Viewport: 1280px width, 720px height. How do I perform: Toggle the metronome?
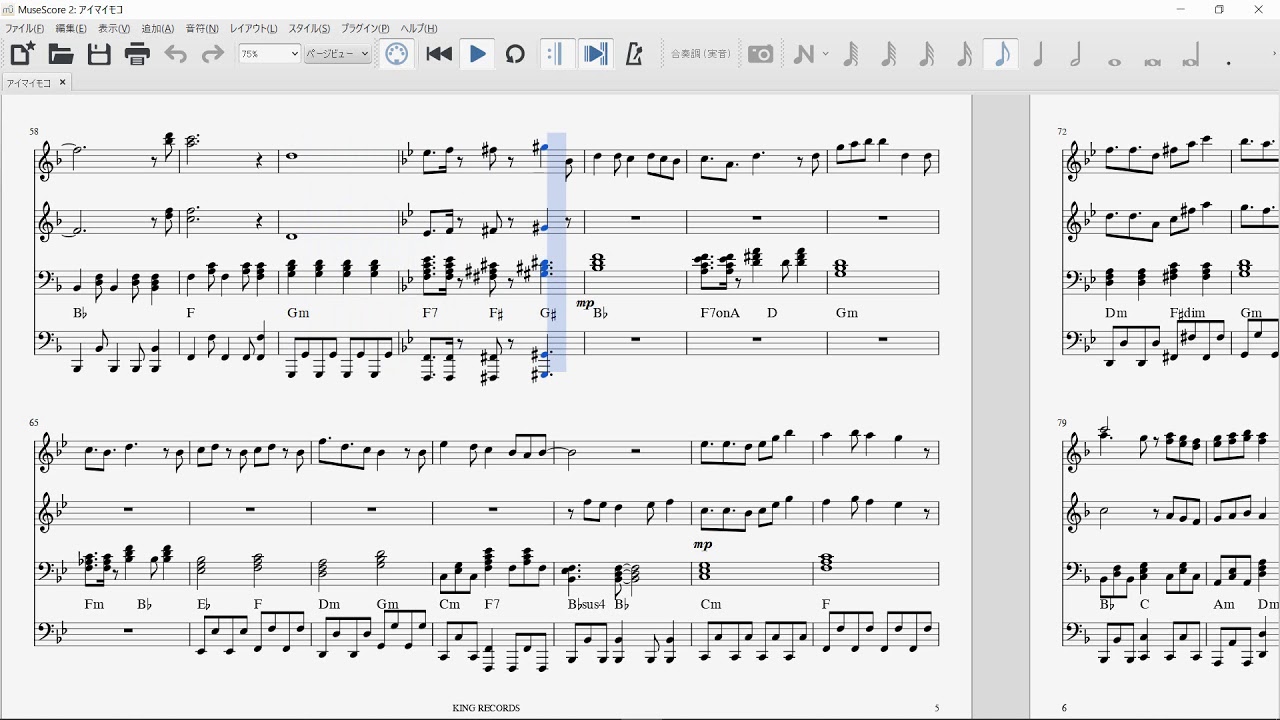(x=633, y=54)
